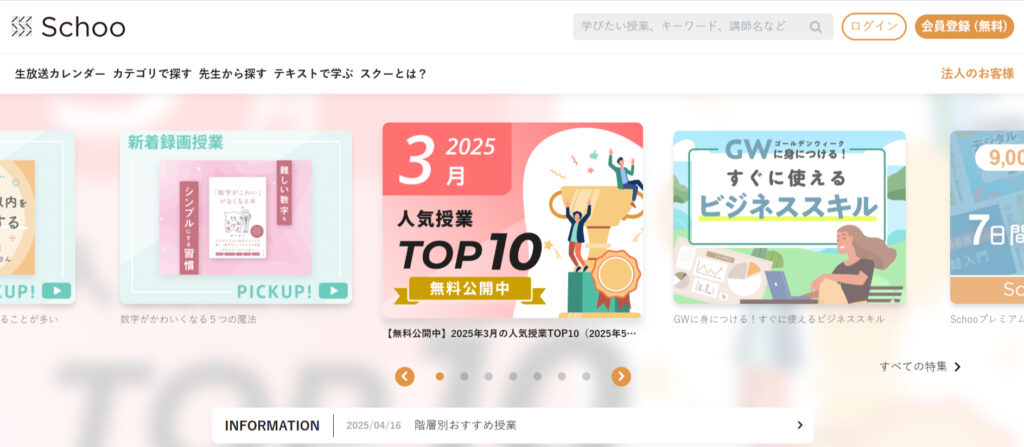Open the 人気授業 TOP10 banner

point(513,220)
